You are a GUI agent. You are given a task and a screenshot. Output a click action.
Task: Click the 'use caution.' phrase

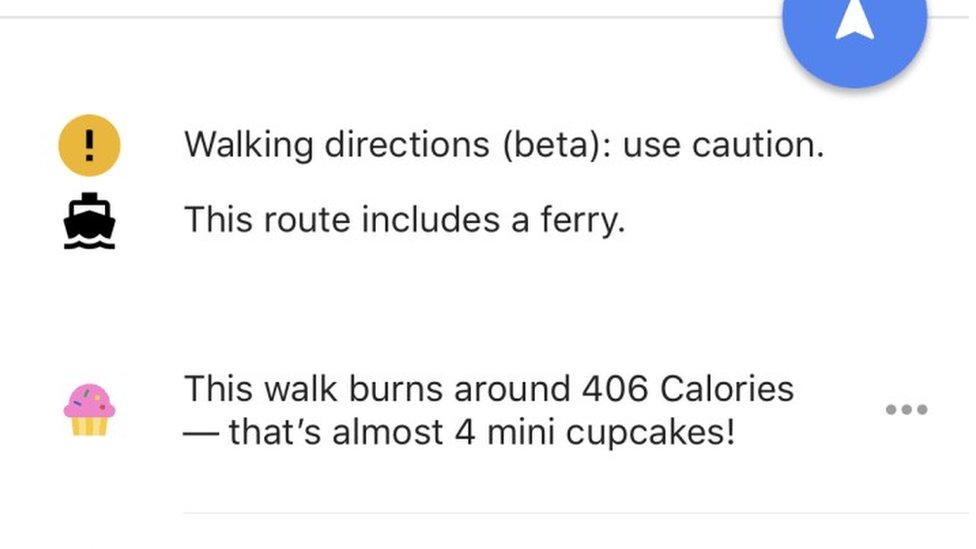(723, 145)
